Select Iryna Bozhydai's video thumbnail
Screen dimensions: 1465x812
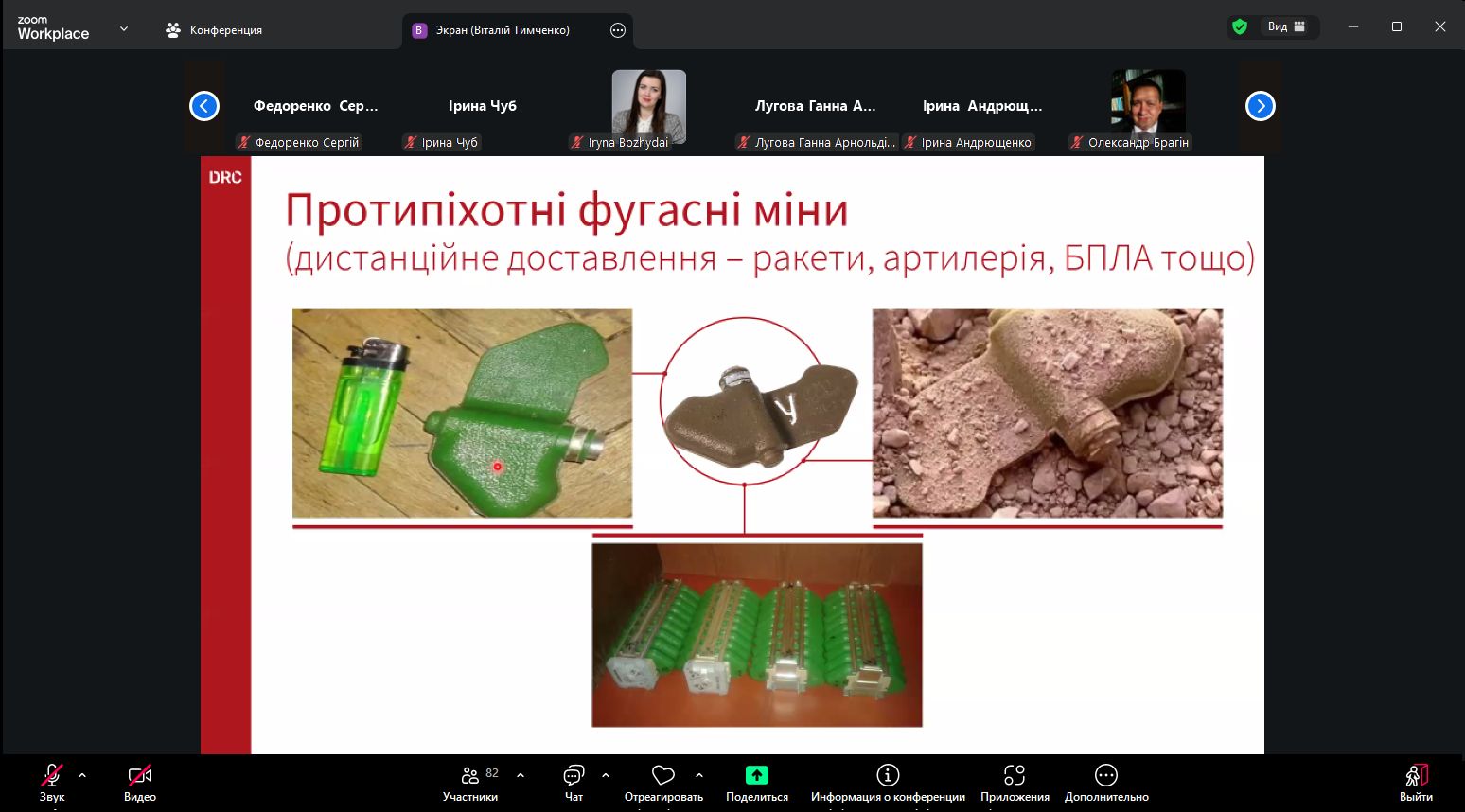(648, 105)
